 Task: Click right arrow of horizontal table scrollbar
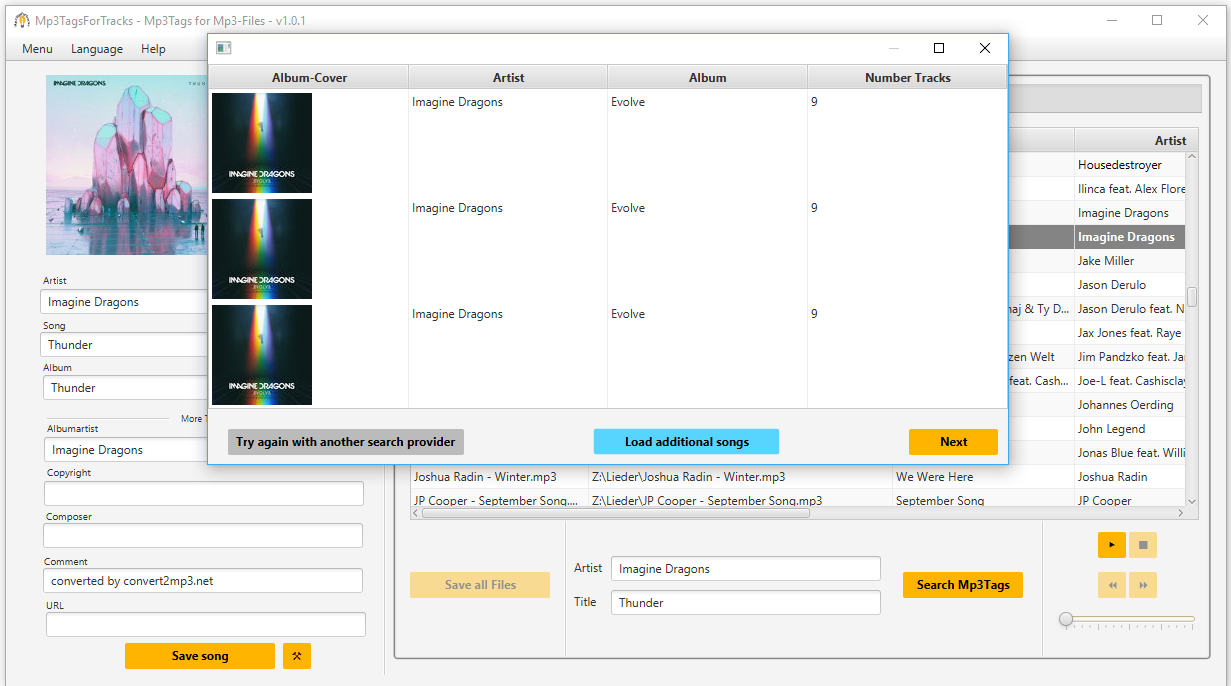pyautogui.click(x=1180, y=513)
